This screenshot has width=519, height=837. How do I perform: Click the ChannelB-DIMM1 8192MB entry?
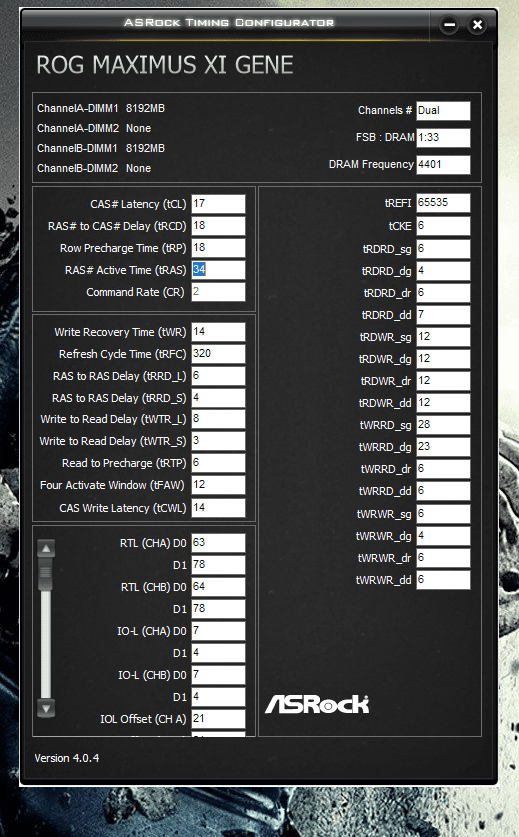point(101,148)
